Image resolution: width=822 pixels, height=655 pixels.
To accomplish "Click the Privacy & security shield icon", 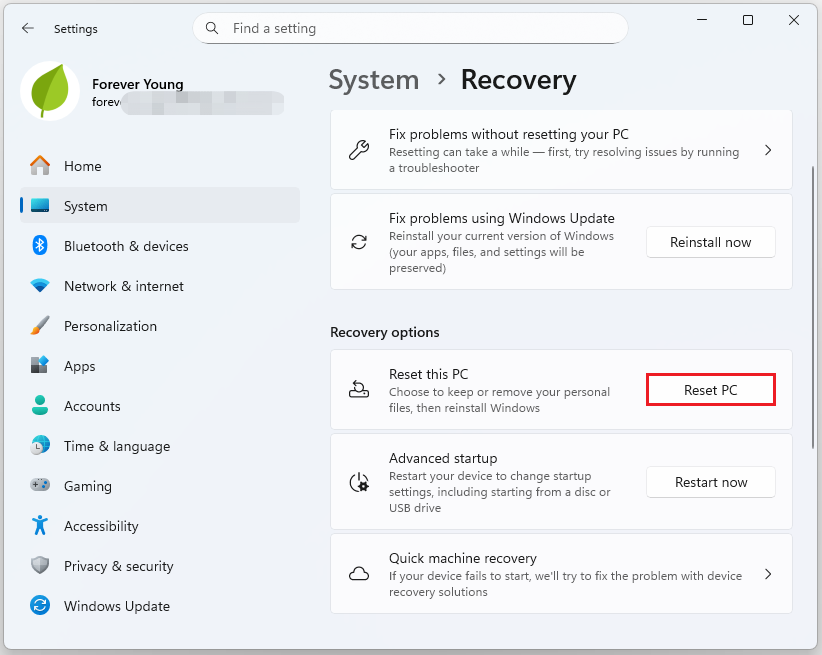I will point(40,565).
